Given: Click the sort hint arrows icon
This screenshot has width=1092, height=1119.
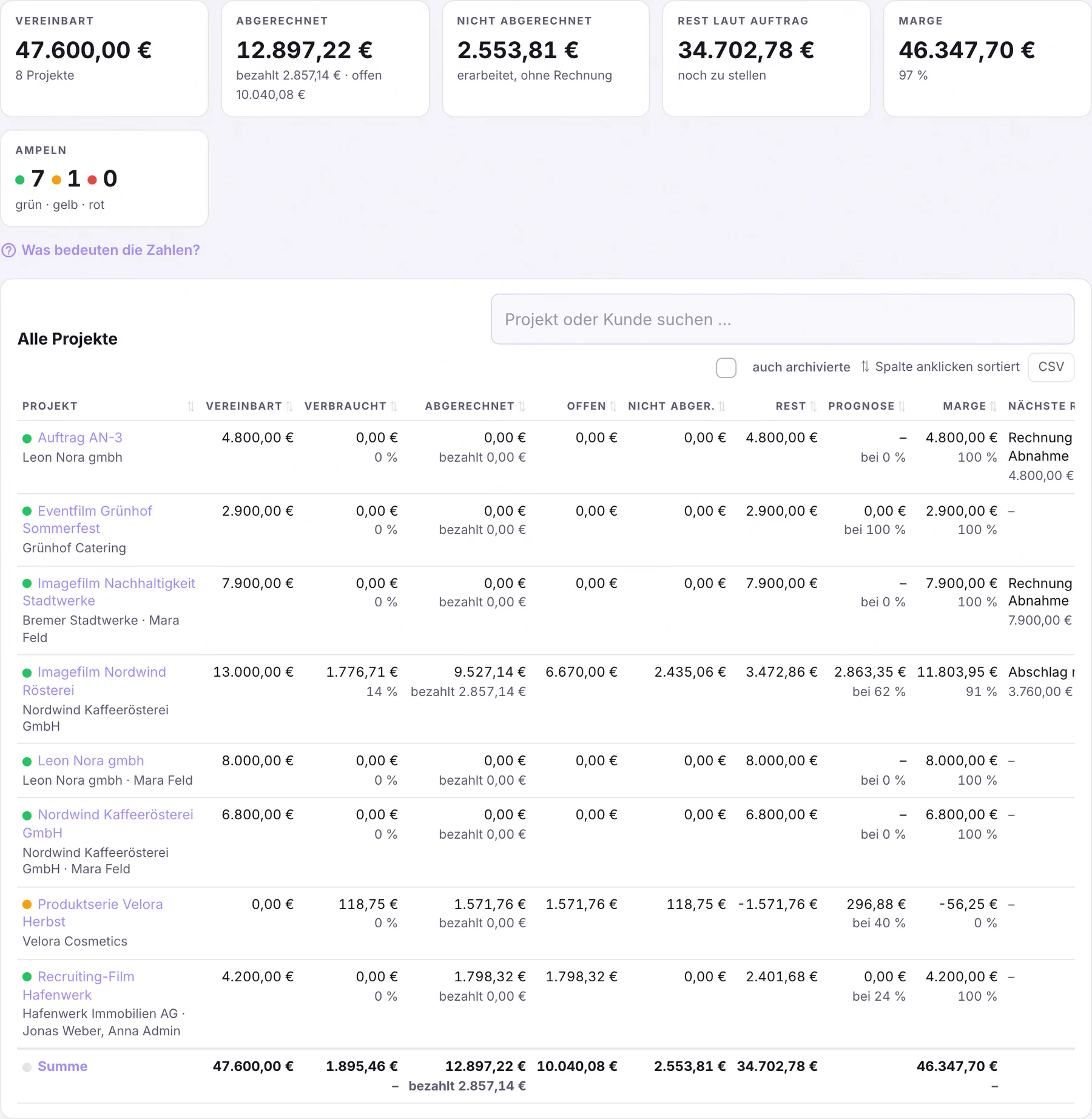Looking at the screenshot, I should point(865,367).
